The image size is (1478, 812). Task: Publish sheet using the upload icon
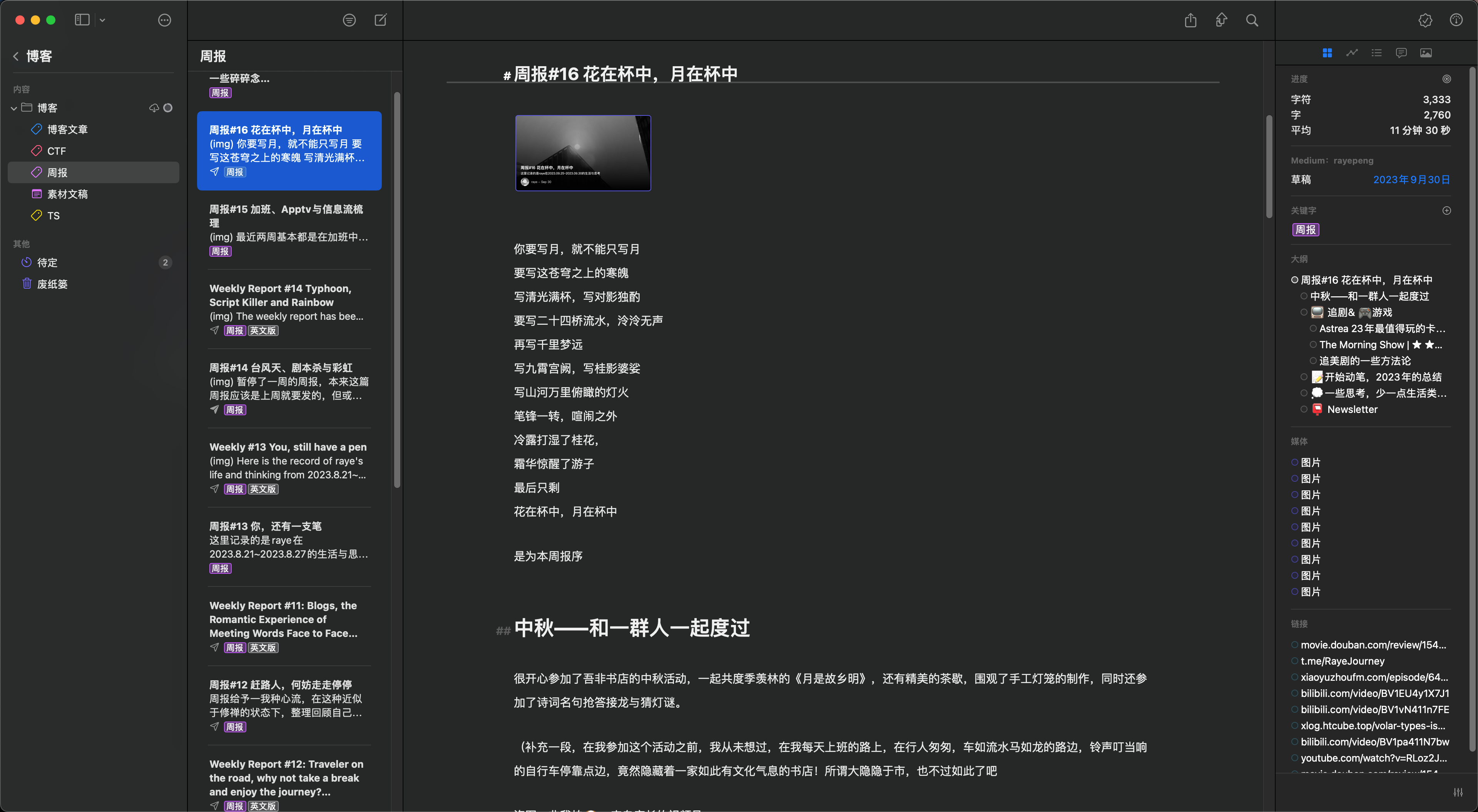[x=1221, y=20]
